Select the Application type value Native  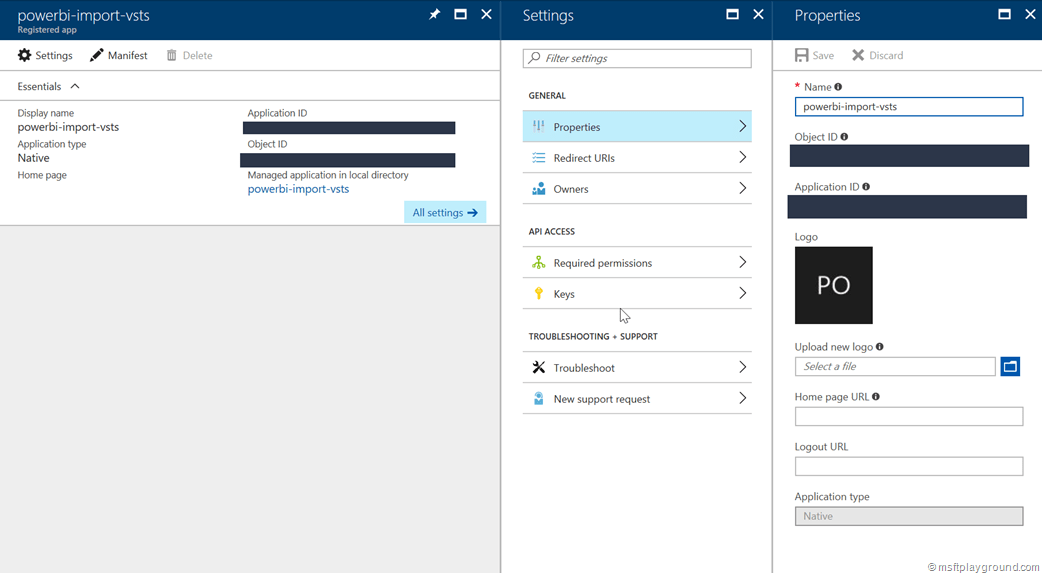33,158
